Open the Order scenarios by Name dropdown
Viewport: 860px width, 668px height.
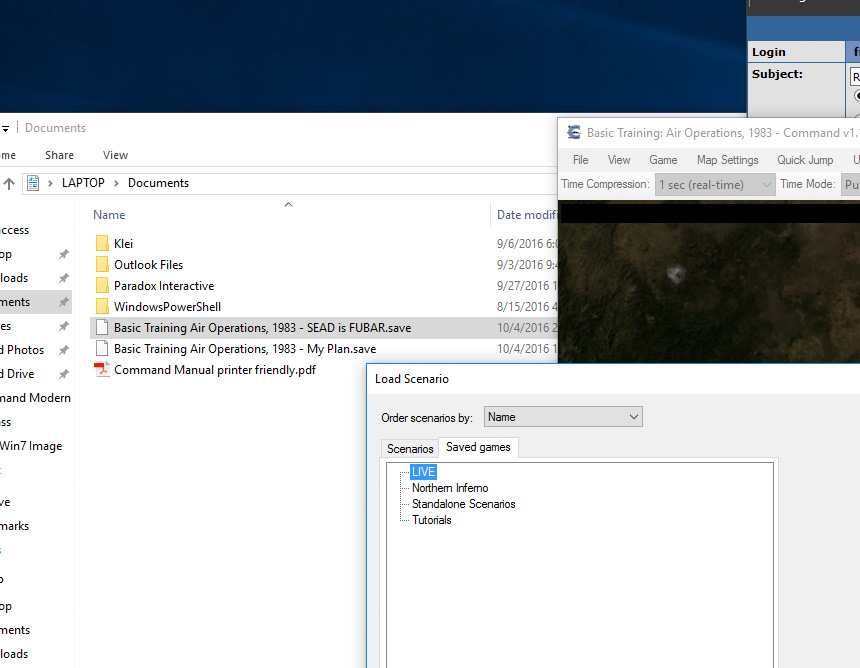point(563,417)
